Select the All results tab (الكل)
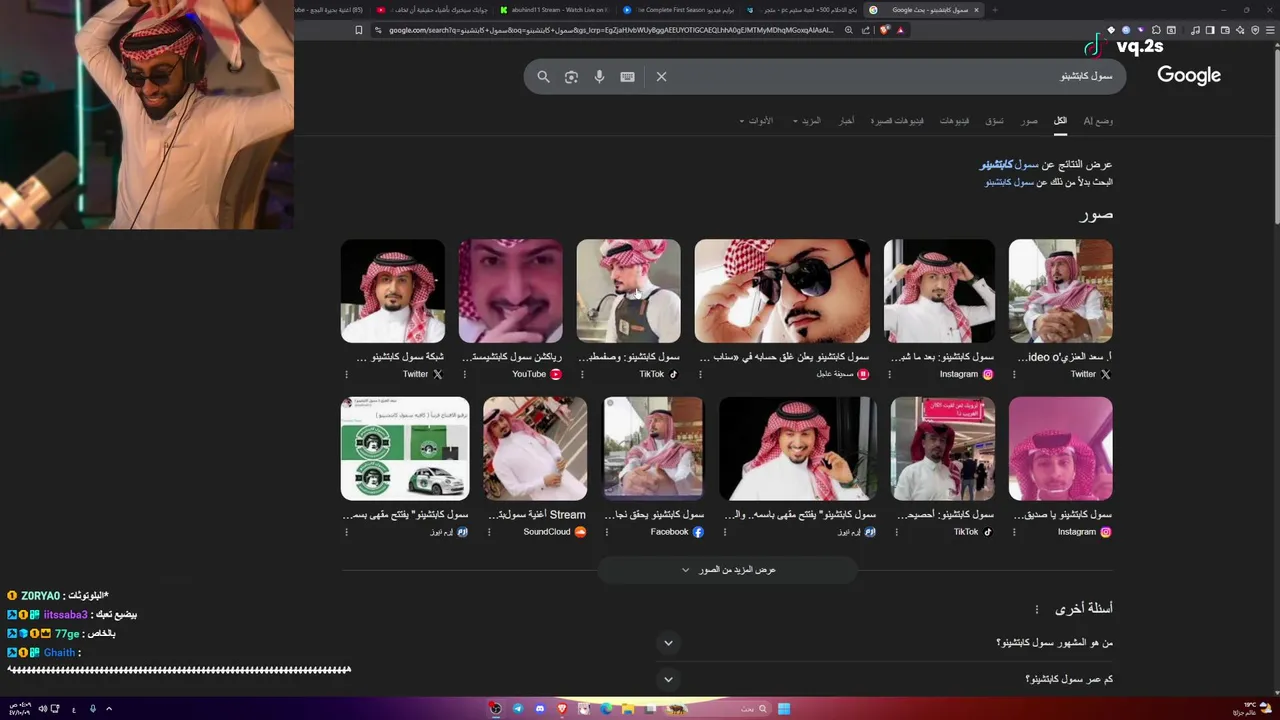 (1060, 121)
